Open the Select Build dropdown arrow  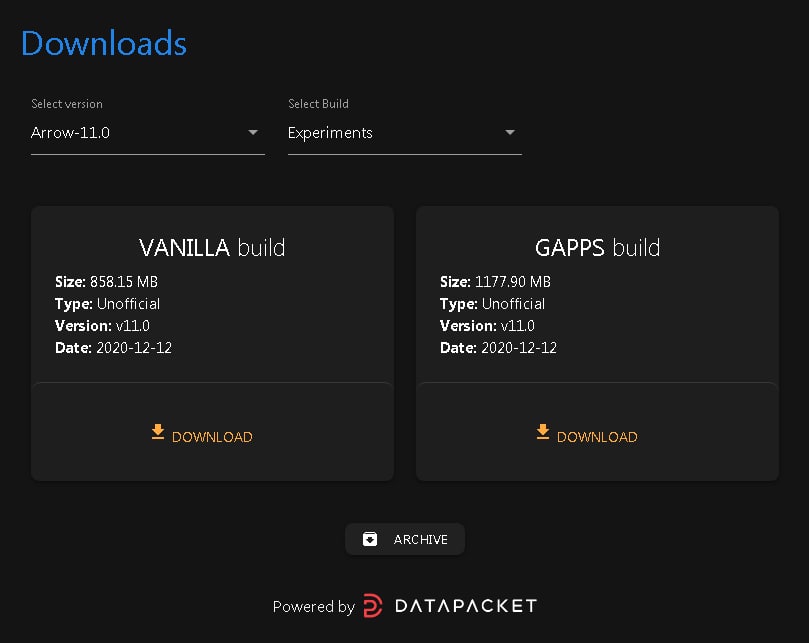510,133
